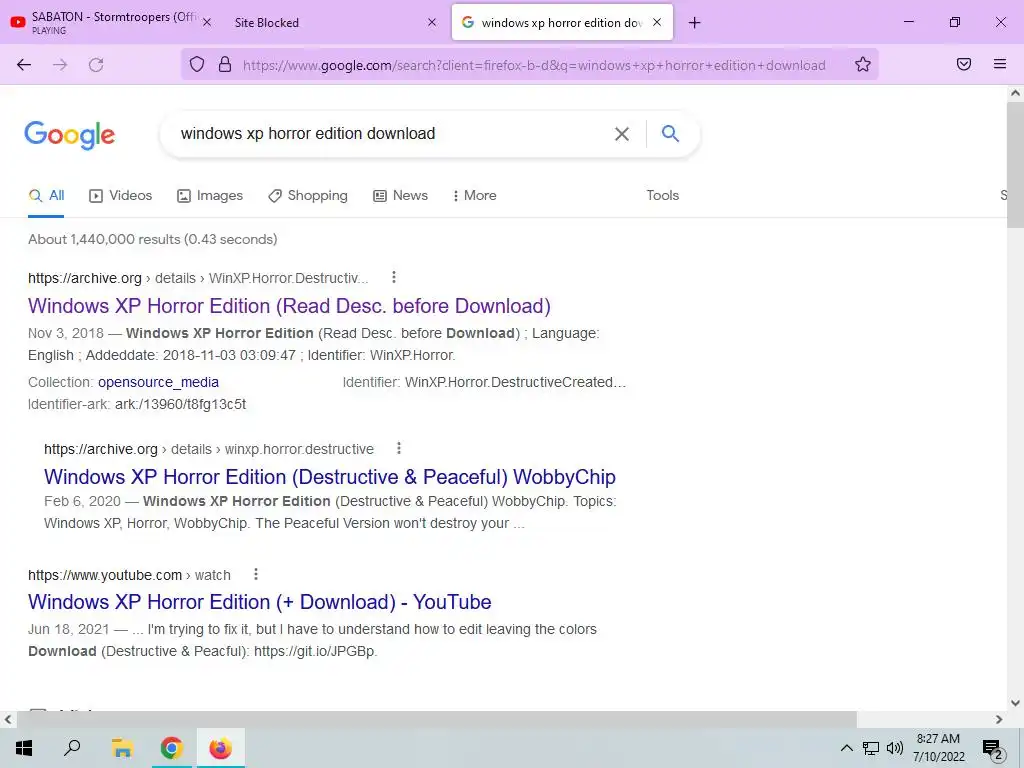Open options dots for first archive.org result
This screenshot has height=768, width=1024.
pos(394,278)
